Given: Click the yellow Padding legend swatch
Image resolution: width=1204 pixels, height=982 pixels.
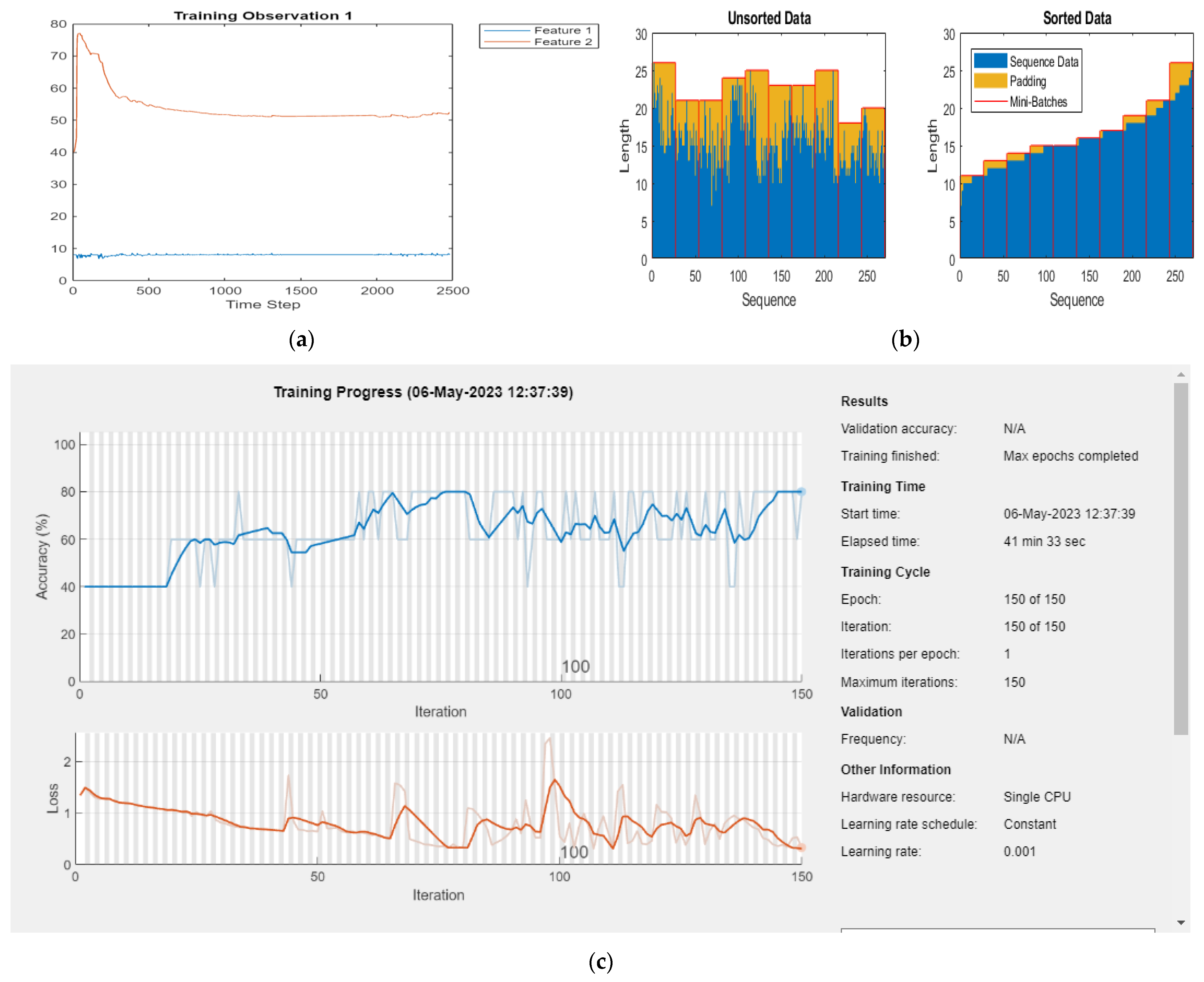Looking at the screenshot, I should pos(990,81).
